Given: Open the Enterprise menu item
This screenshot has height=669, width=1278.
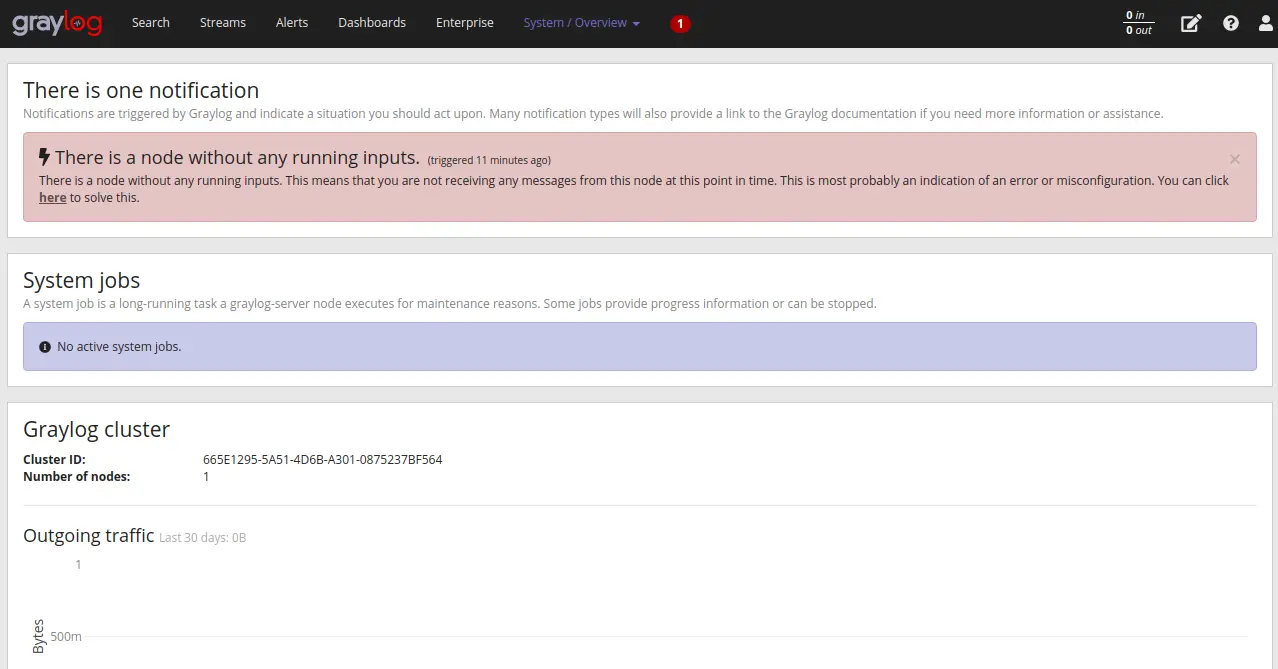Looking at the screenshot, I should (x=465, y=23).
